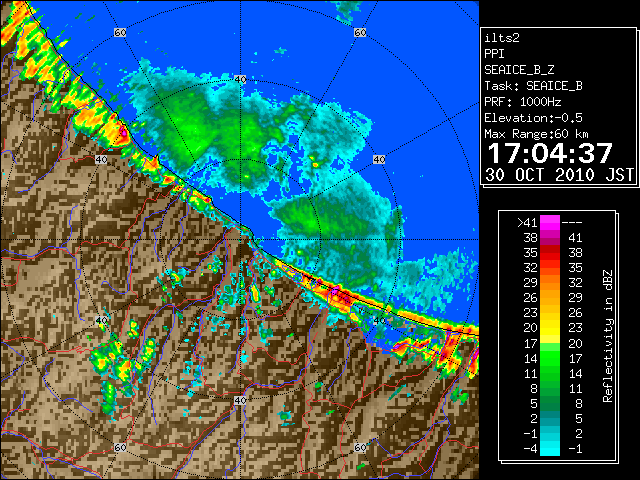The width and height of the screenshot is (640, 480).
Task: Click the "40" ring label due north of the radar
Action: tap(240, 79)
